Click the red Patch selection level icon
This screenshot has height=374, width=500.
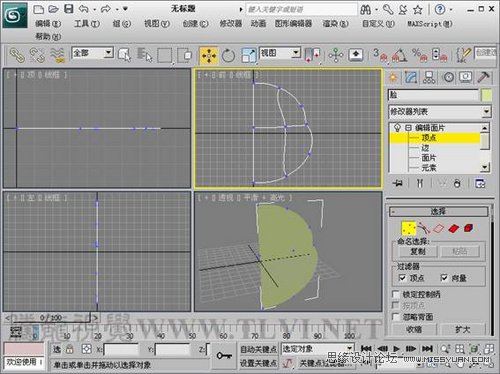coord(454,229)
